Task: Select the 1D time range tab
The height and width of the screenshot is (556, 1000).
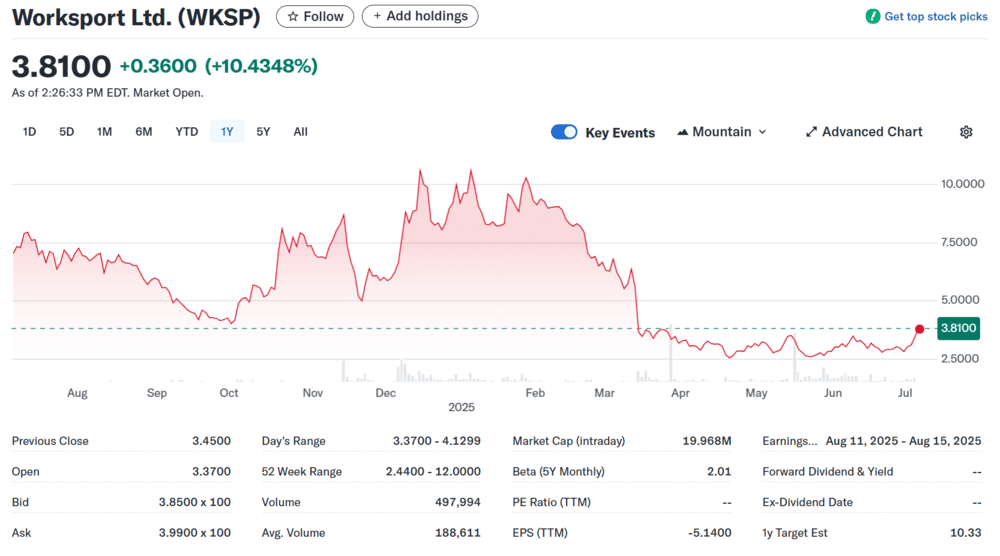Action: tap(29, 132)
